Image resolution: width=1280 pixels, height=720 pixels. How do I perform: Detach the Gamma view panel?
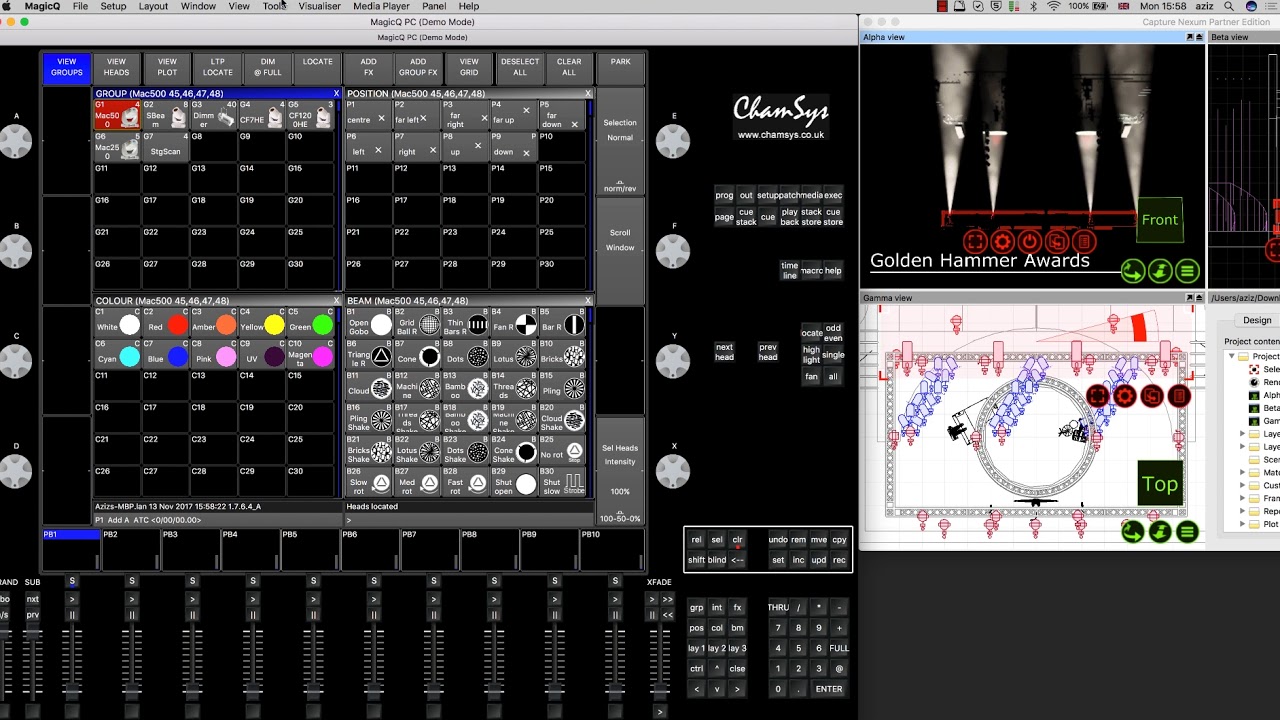1190,298
